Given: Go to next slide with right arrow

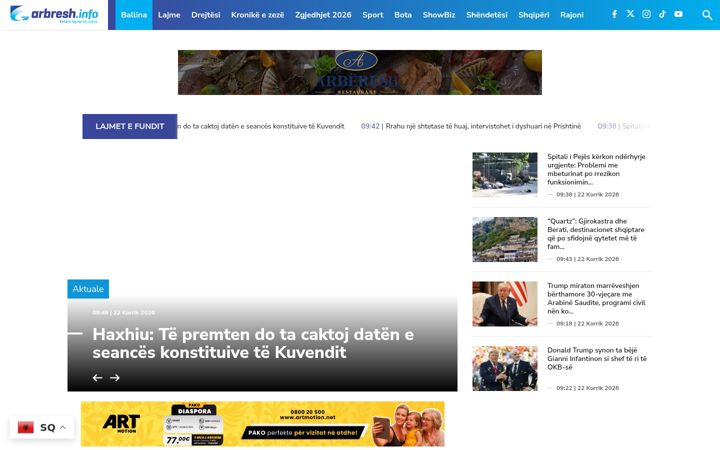Looking at the screenshot, I should tap(115, 377).
